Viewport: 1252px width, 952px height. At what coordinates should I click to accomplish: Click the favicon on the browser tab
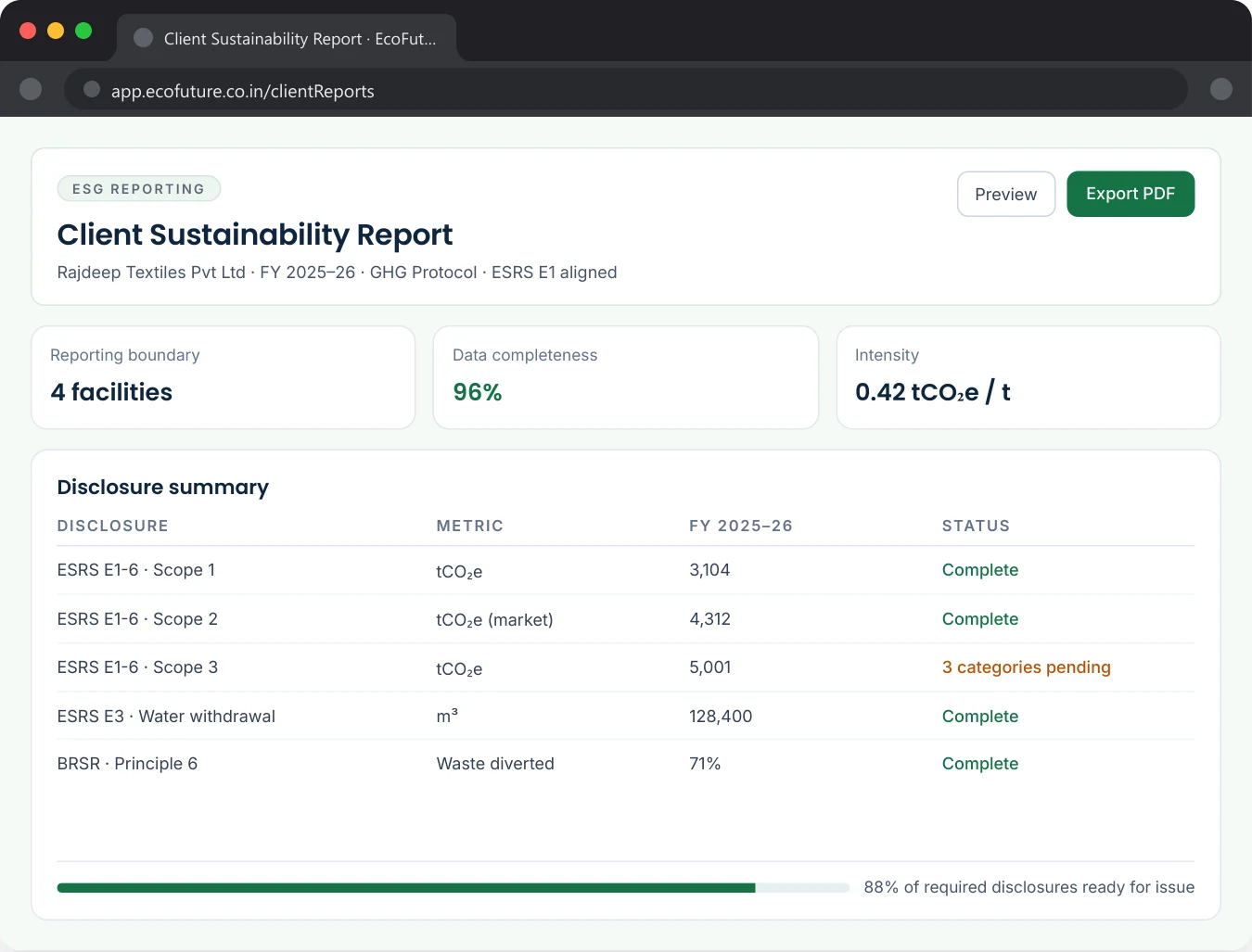143,37
